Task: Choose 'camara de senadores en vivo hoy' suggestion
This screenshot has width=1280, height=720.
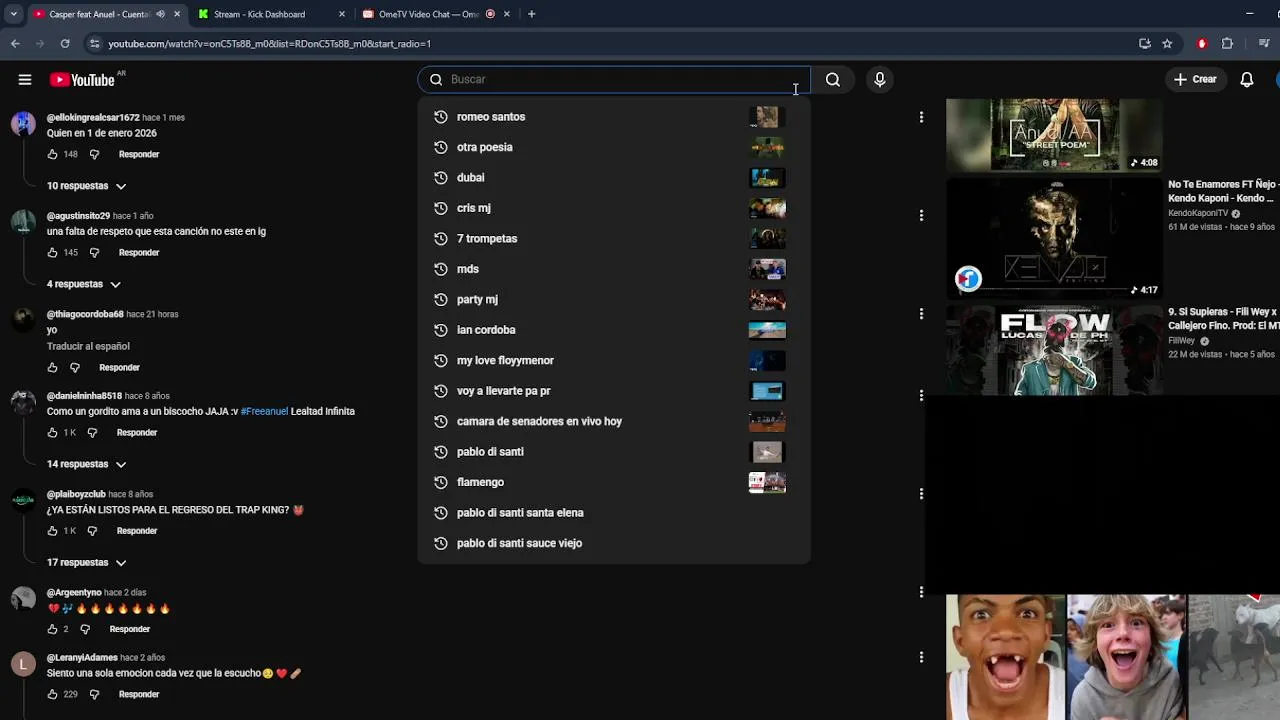Action: tap(614, 422)
